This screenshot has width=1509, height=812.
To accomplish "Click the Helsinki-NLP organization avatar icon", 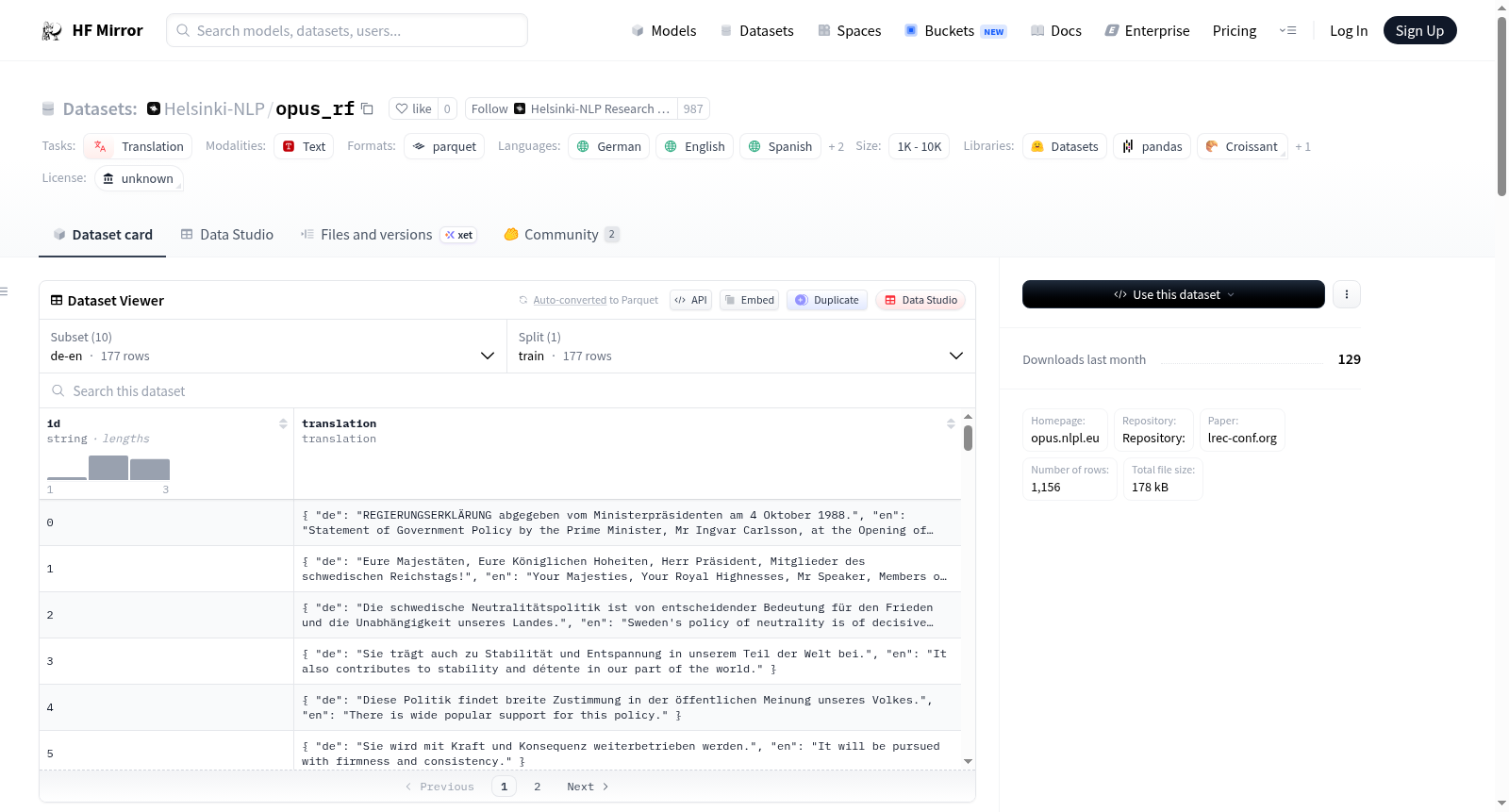I will click(154, 109).
